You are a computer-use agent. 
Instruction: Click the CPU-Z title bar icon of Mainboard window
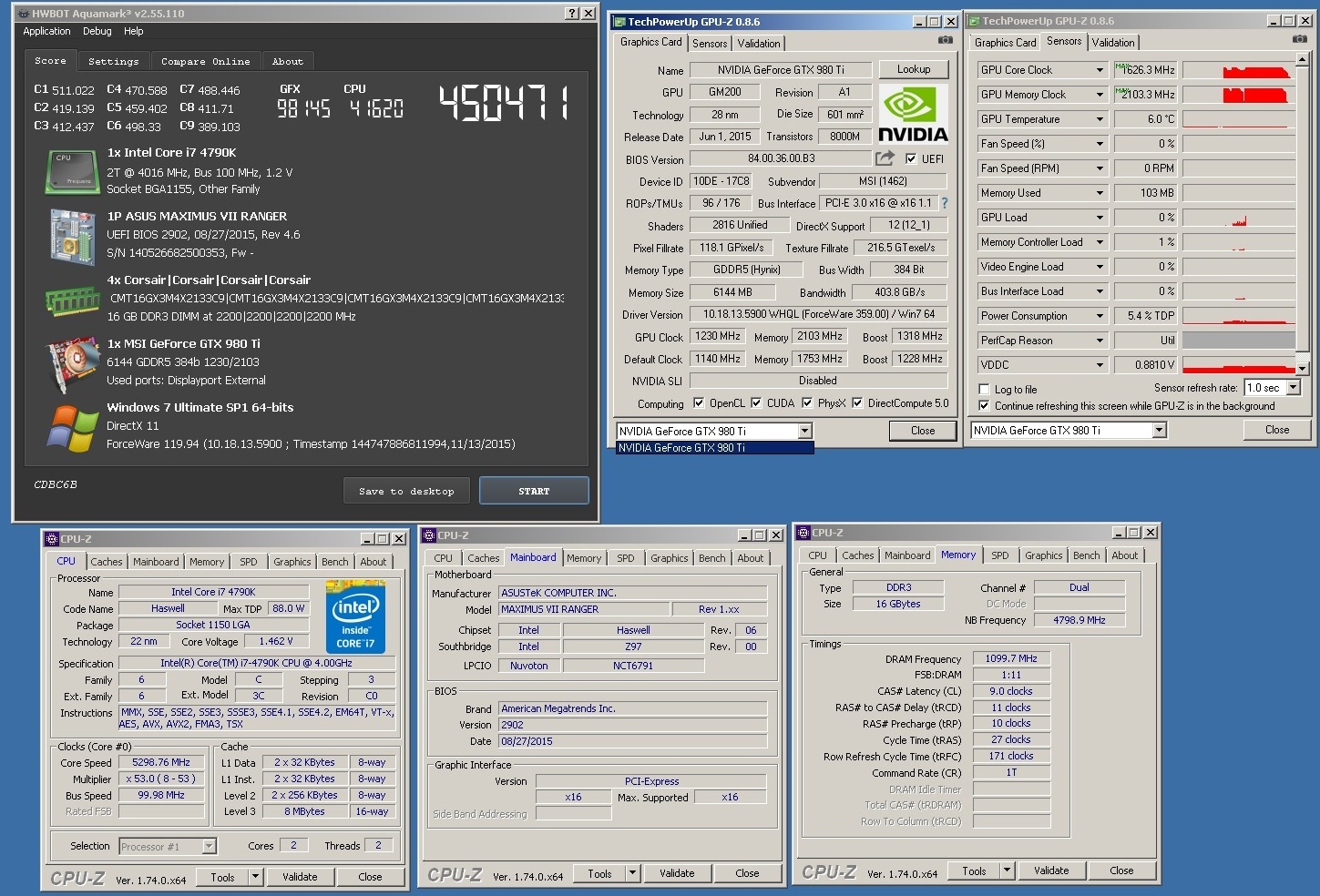[428, 535]
